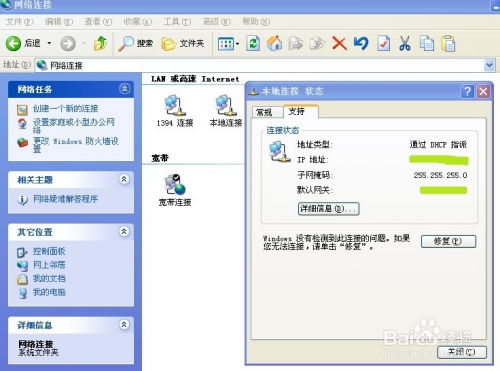Click the blue undo arrow icon

361,44
